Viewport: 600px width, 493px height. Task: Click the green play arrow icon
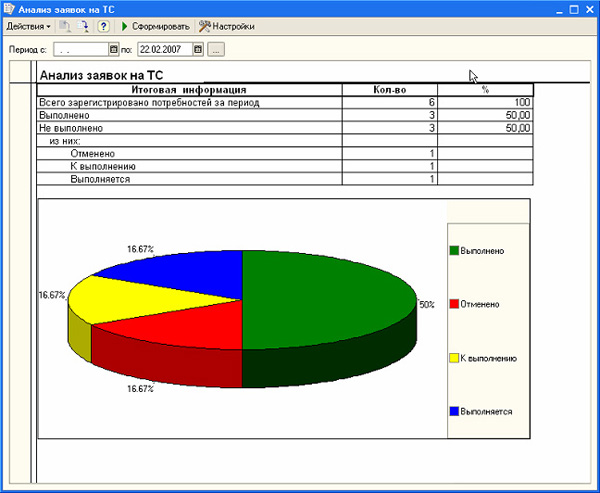124,26
